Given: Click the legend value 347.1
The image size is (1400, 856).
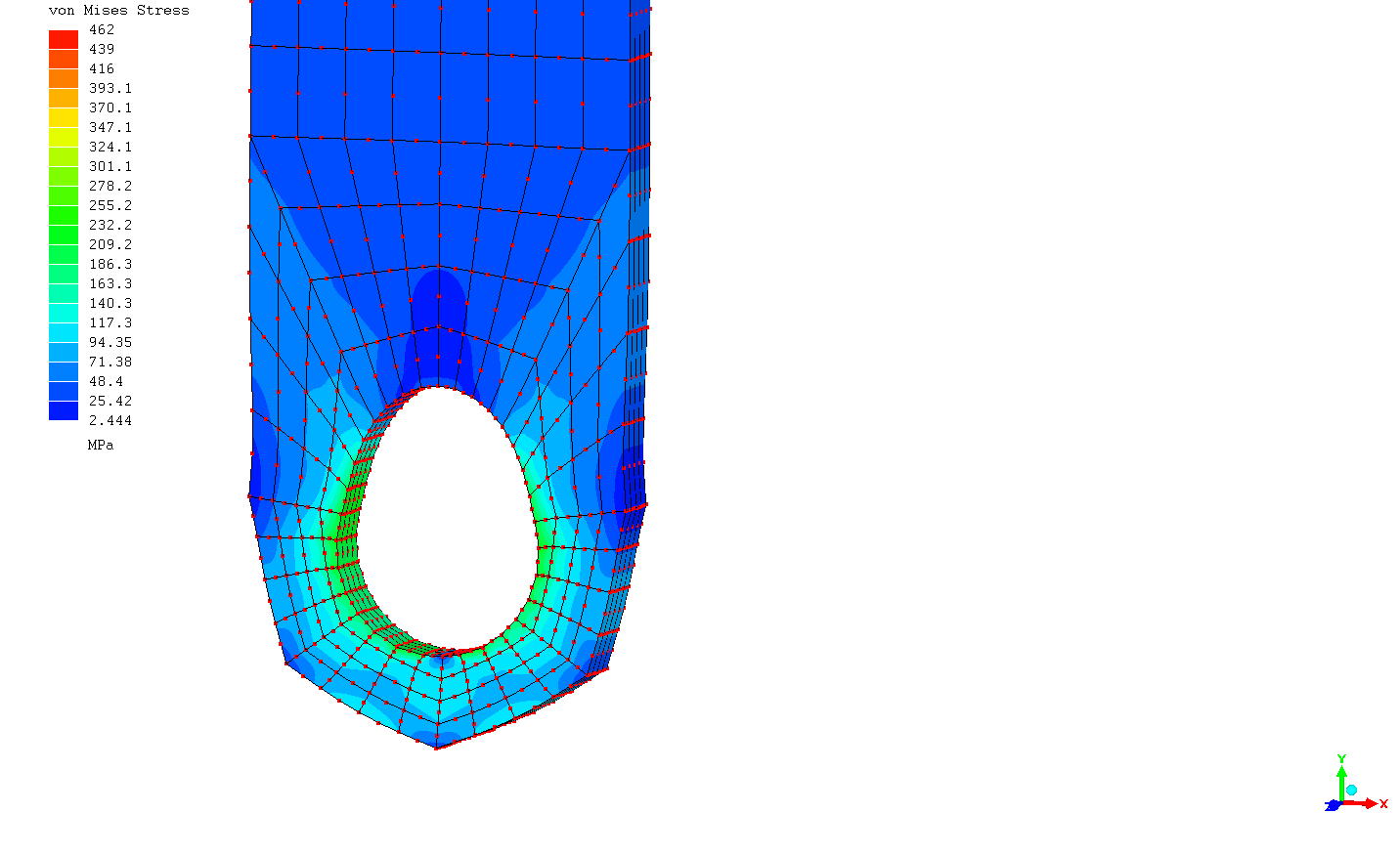Looking at the screenshot, I should (110, 127).
